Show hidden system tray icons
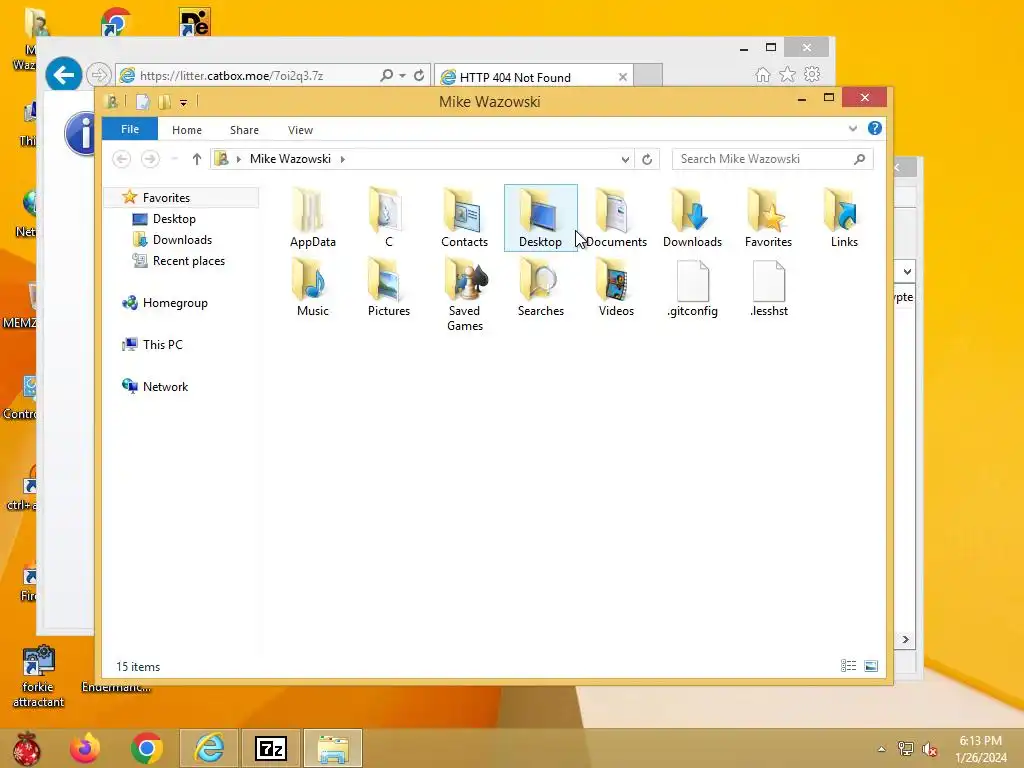Viewport: 1024px width, 768px height. [x=882, y=749]
